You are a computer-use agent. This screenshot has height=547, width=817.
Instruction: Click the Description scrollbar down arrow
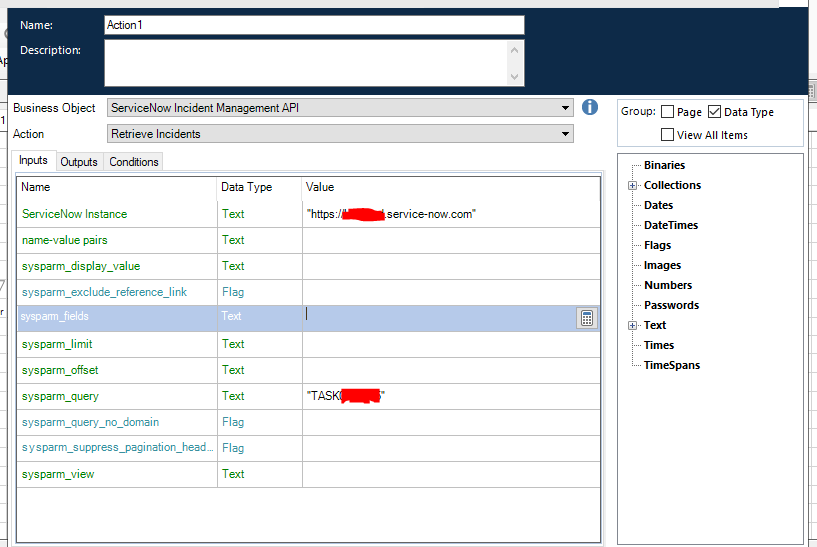pyautogui.click(x=515, y=77)
